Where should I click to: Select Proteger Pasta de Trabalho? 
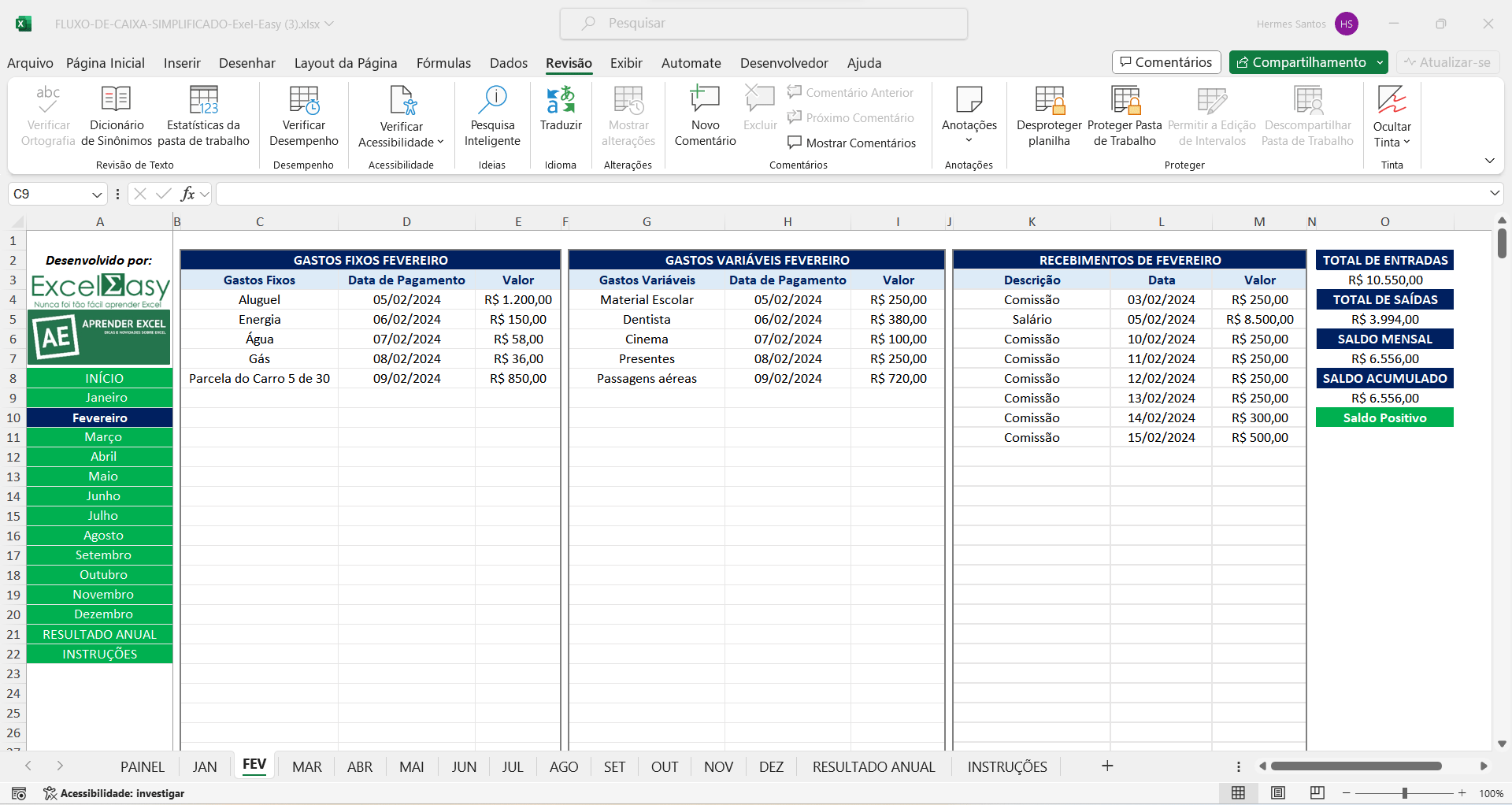pyautogui.click(x=1125, y=101)
